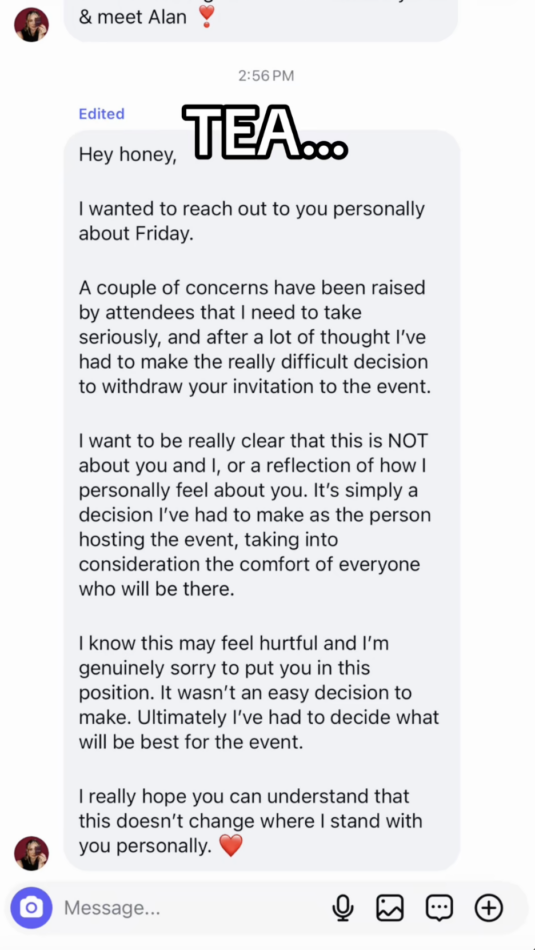Select the "reach out to you personally" paragraph
This screenshot has width=535, height=950.
tap(252, 221)
